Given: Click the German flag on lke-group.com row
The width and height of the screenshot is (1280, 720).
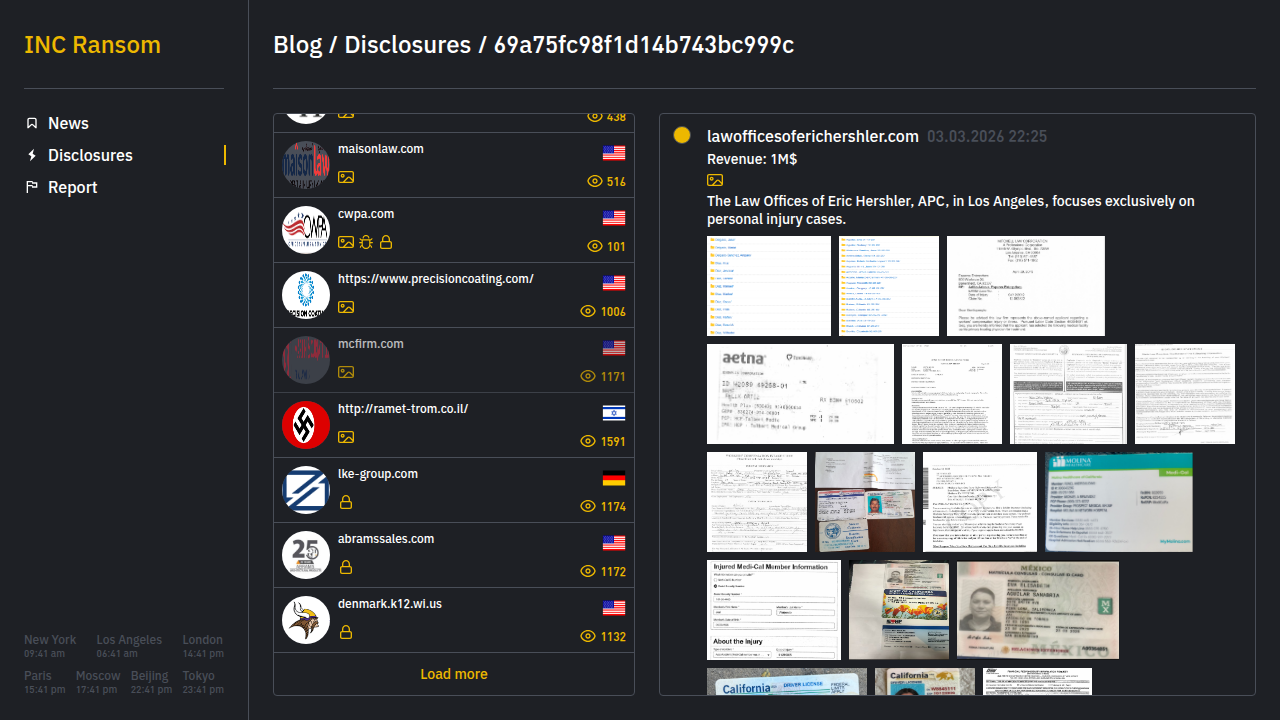Looking at the screenshot, I should click(614, 478).
